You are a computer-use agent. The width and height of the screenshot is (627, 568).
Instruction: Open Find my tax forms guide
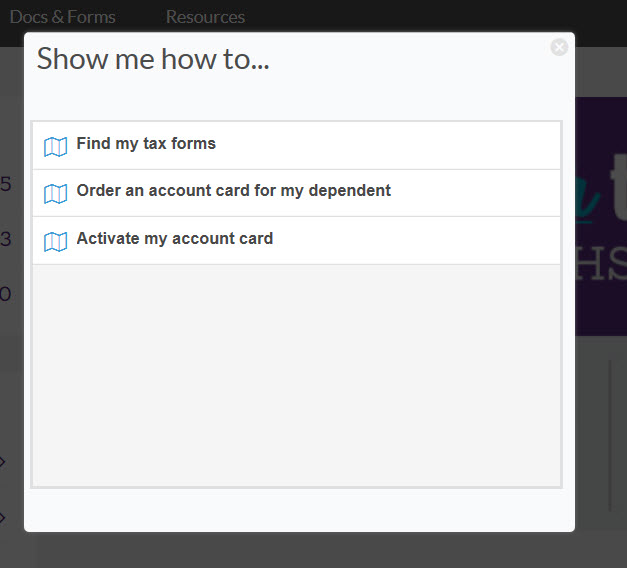[296, 146]
